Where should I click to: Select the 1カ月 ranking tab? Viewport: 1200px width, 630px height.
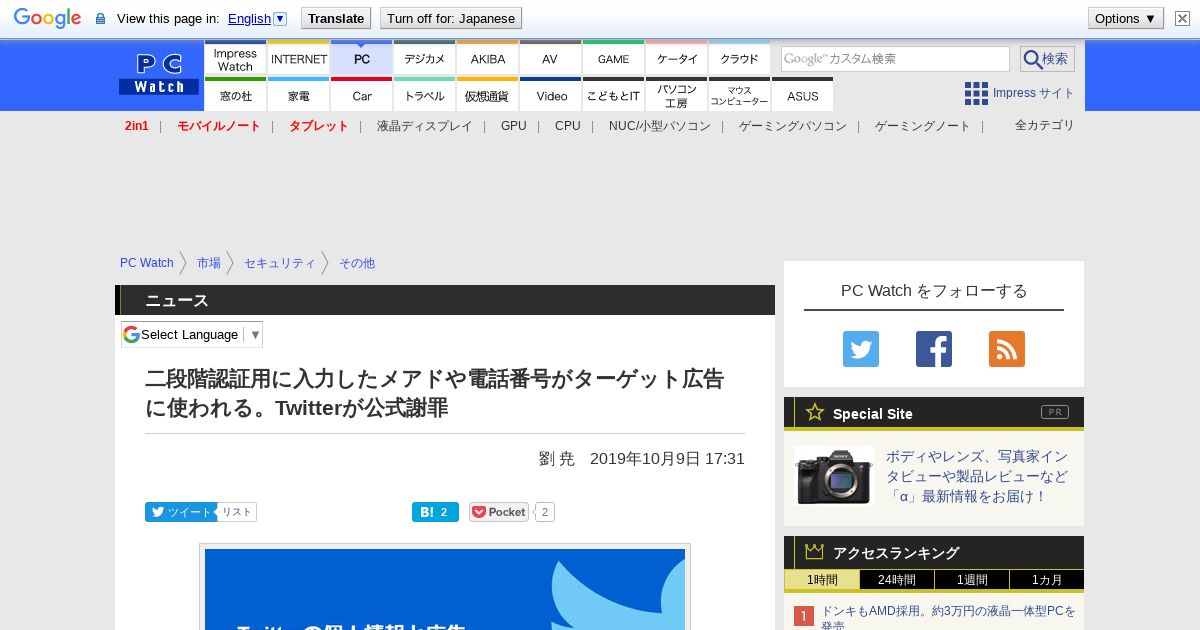pyautogui.click(x=1047, y=580)
